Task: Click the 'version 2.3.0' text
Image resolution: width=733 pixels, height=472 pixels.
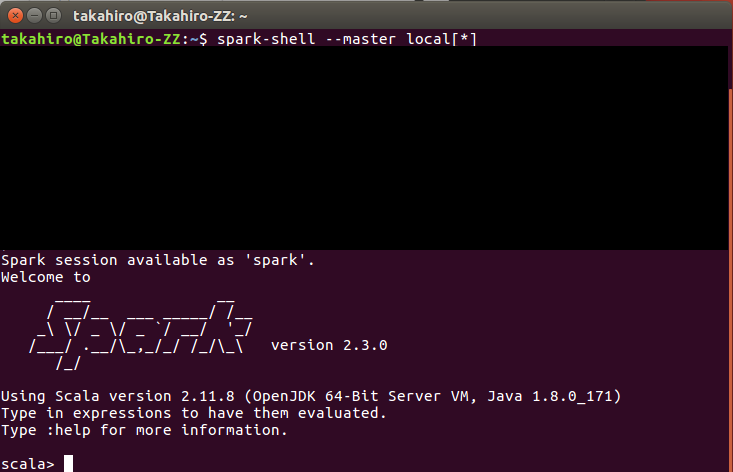Action: (x=329, y=345)
